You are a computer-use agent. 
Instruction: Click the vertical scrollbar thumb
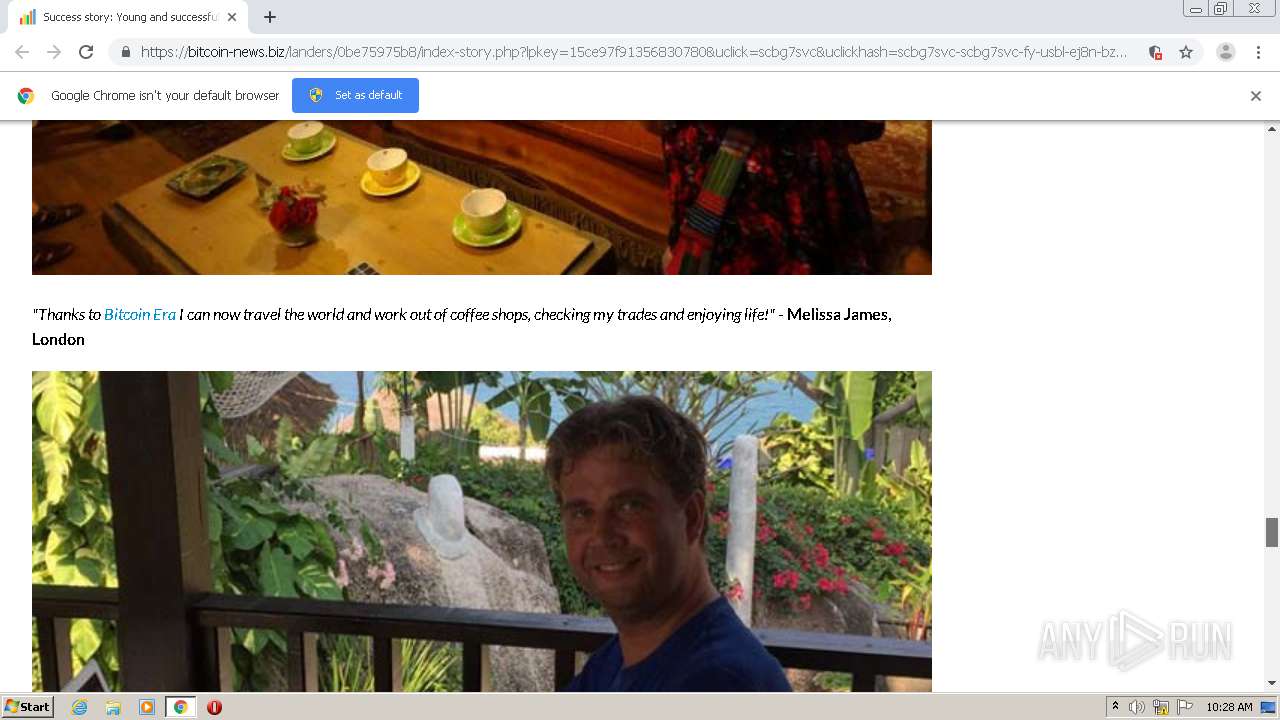(1272, 532)
